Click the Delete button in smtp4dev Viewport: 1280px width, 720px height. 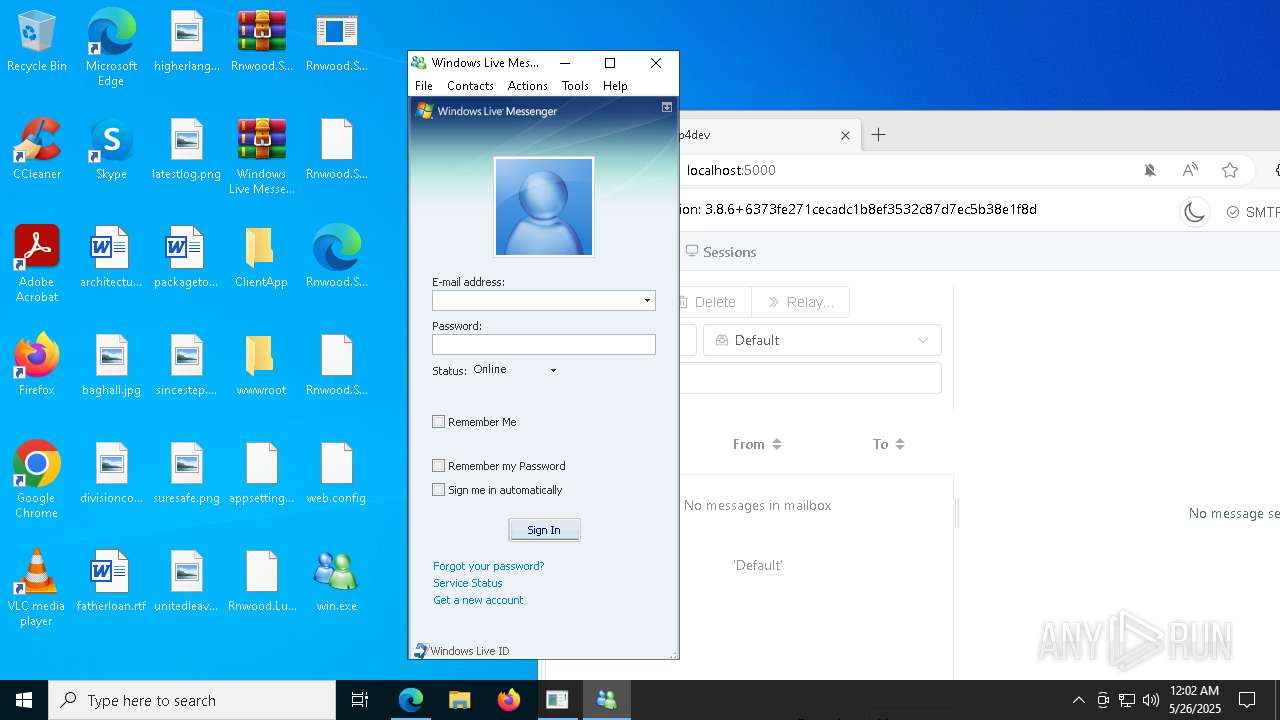point(714,302)
